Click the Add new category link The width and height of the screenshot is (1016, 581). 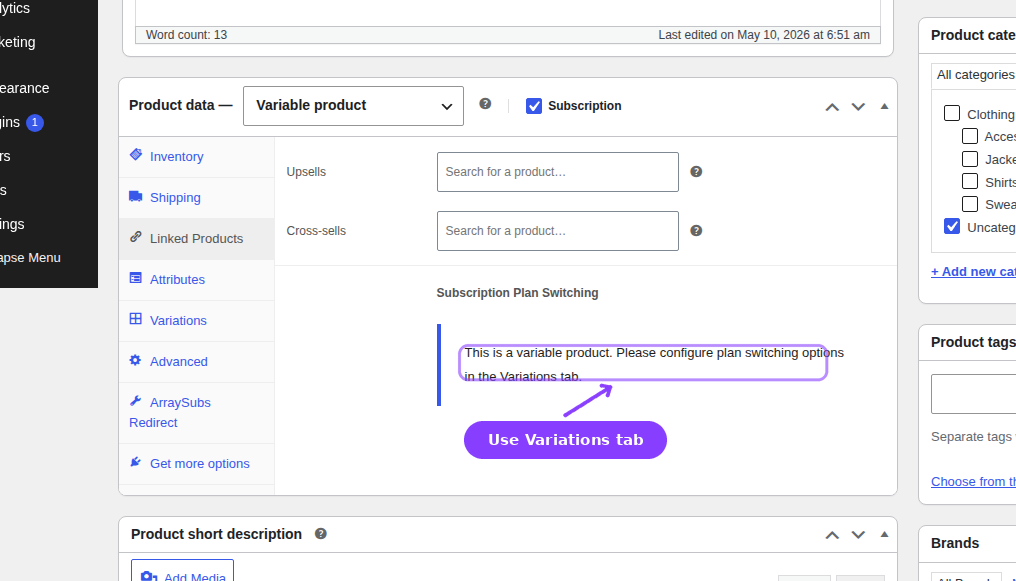click(x=973, y=271)
